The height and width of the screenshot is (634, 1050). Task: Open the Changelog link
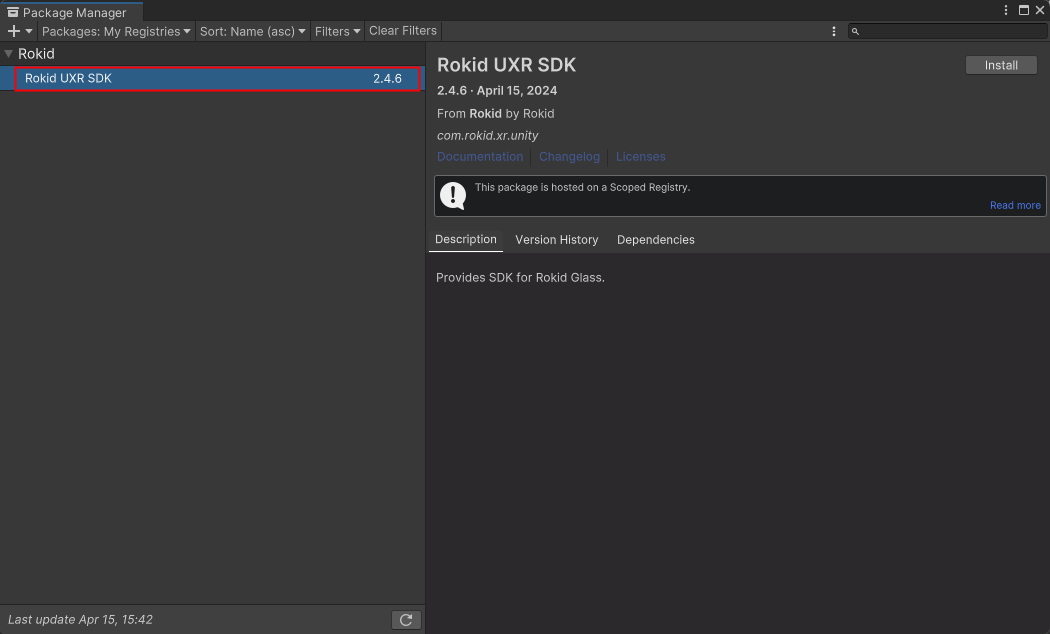[569, 157]
